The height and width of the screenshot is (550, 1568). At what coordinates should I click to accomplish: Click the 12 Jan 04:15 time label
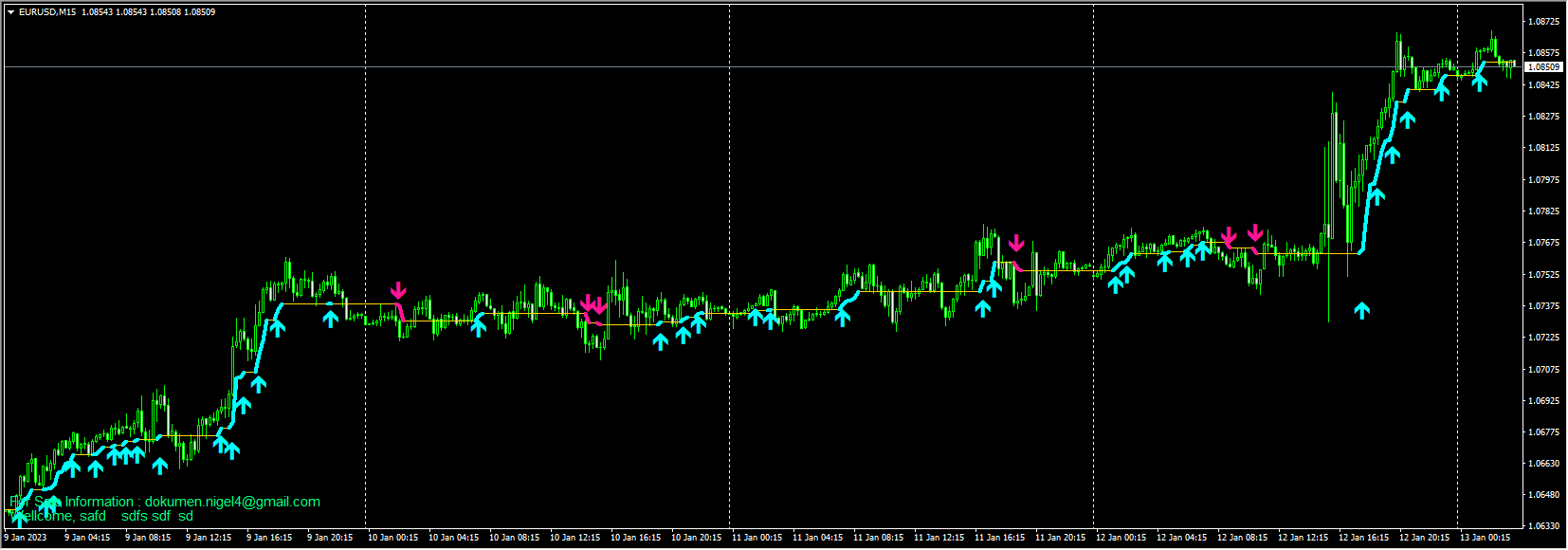(x=1181, y=538)
